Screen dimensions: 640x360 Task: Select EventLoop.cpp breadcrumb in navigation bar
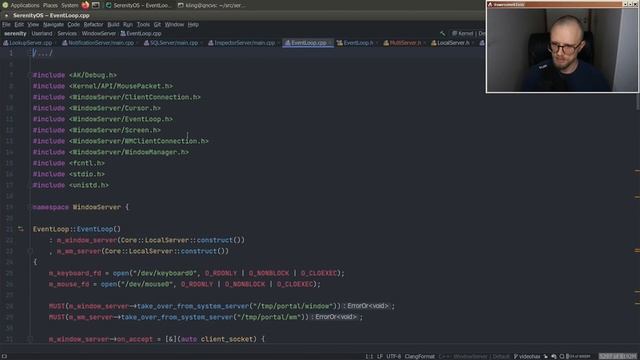click(141, 33)
